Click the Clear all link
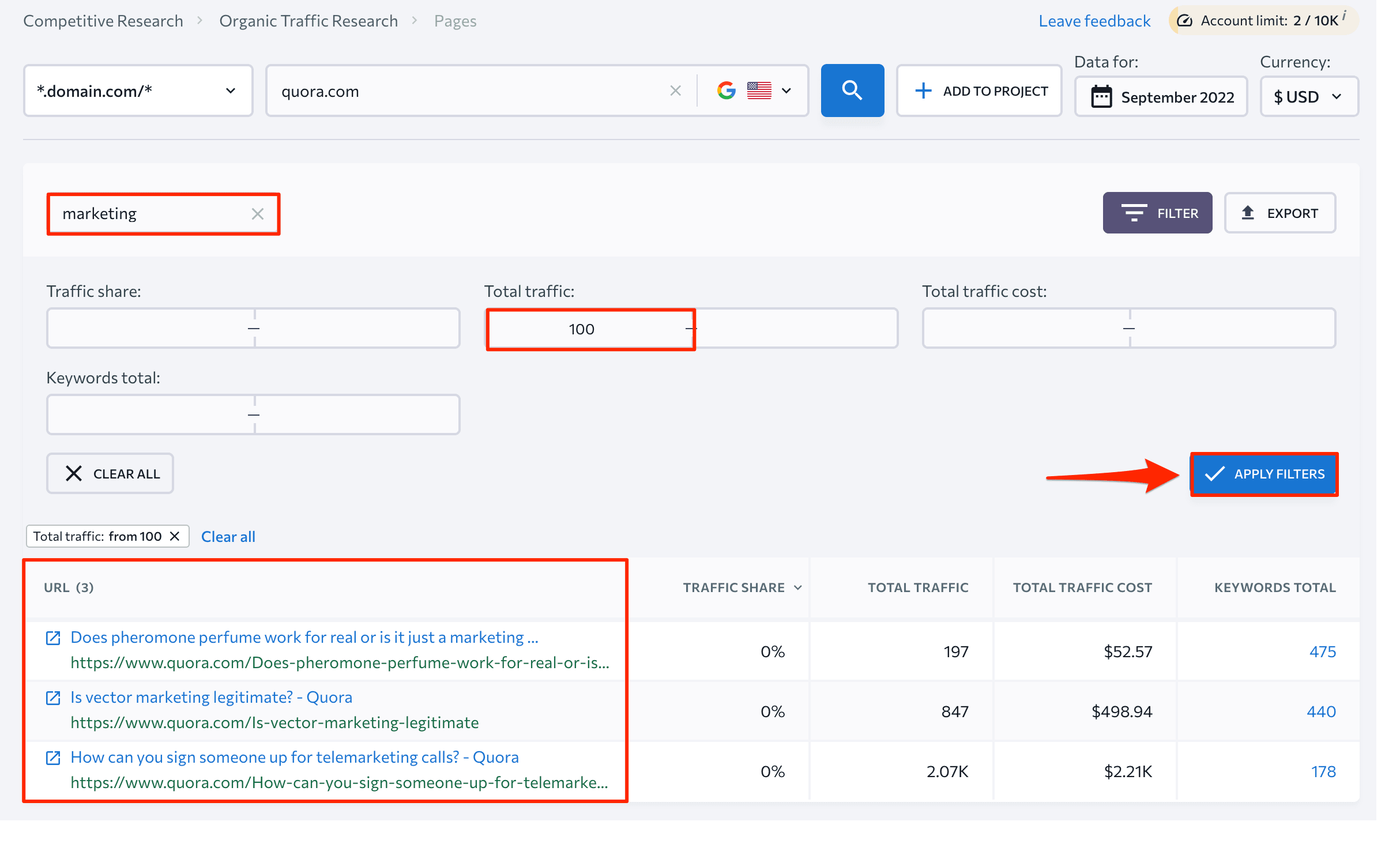This screenshot has width=1400, height=844. pos(228,537)
